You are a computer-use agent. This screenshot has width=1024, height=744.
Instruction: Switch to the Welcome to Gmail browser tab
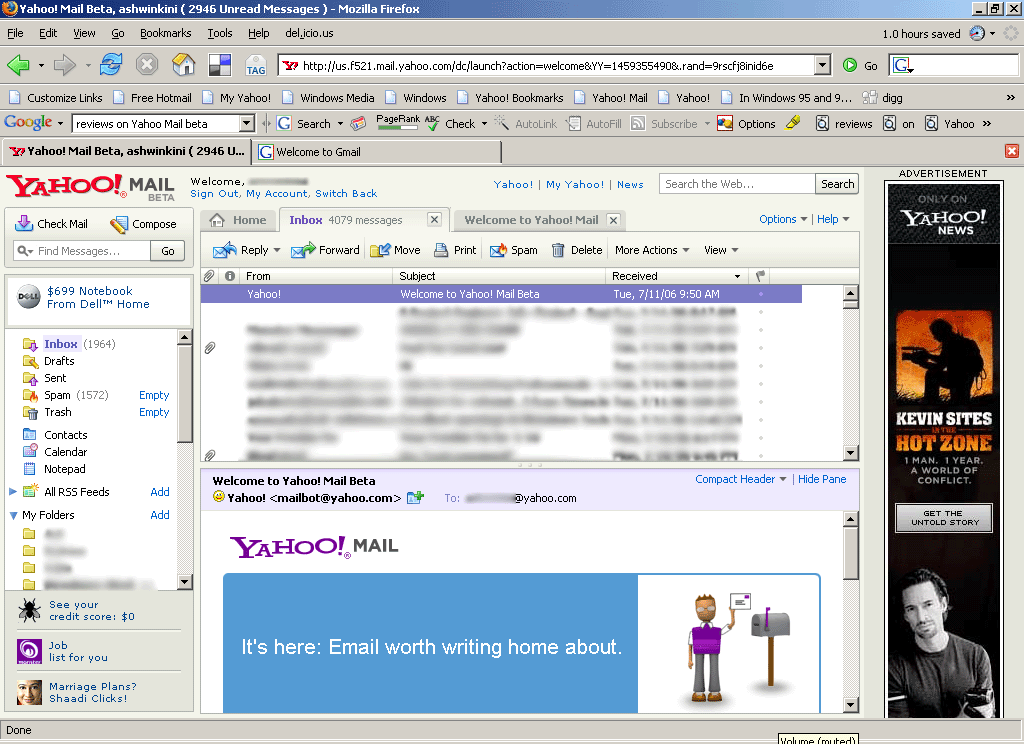[x=376, y=152]
